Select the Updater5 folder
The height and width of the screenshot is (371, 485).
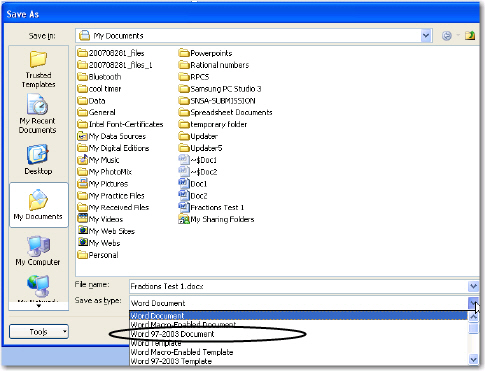click(x=200, y=148)
